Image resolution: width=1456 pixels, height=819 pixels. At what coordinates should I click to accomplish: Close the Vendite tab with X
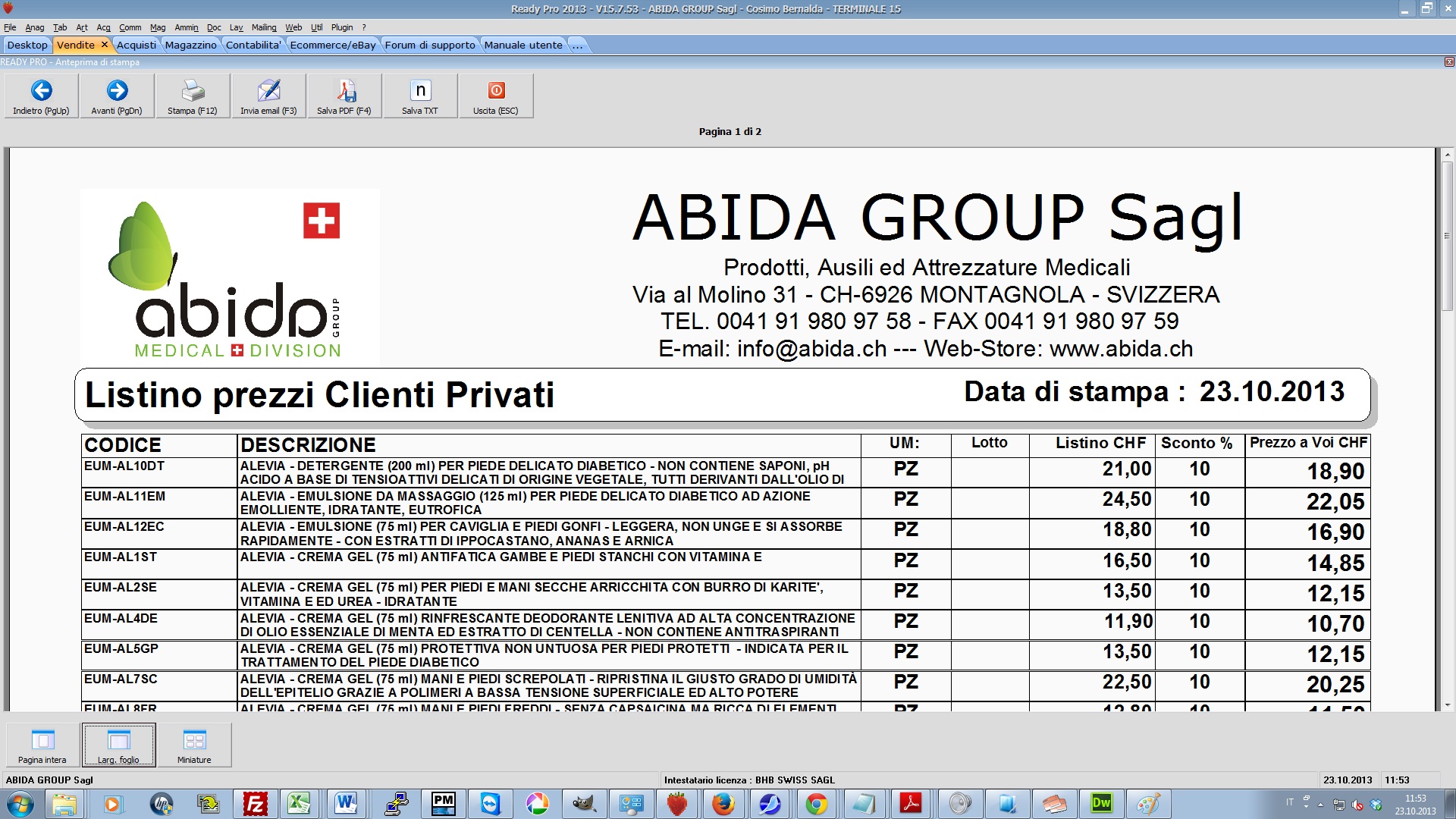pos(105,45)
